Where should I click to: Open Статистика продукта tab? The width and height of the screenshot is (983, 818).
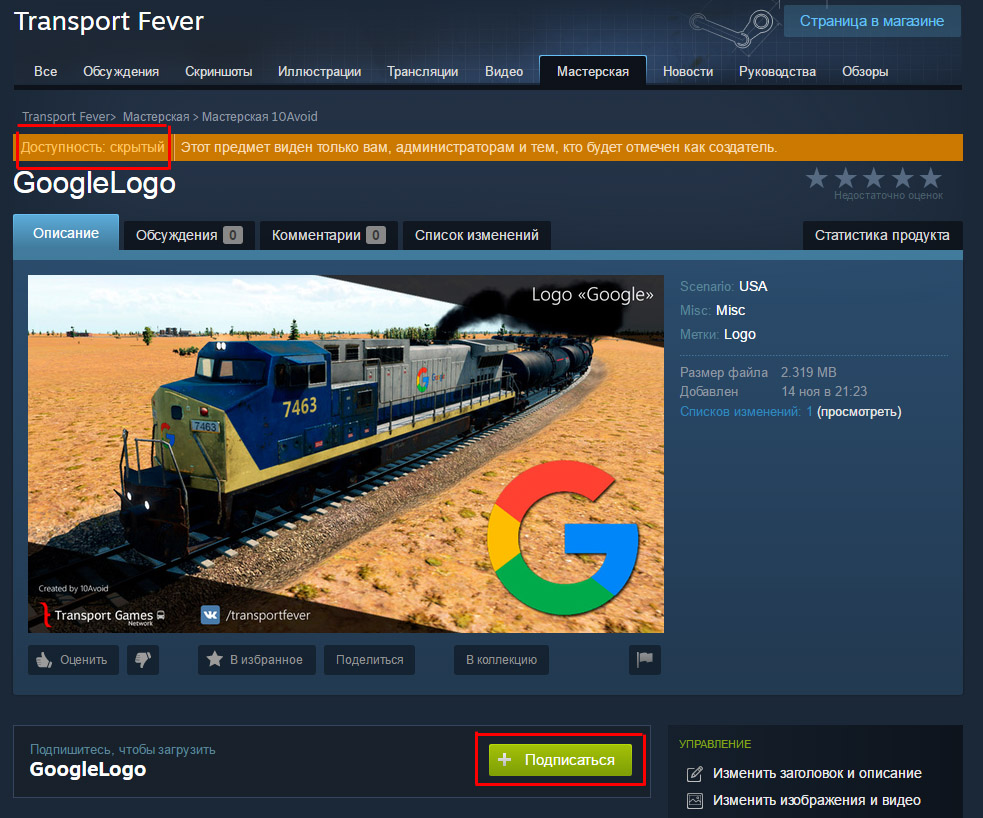click(x=882, y=235)
